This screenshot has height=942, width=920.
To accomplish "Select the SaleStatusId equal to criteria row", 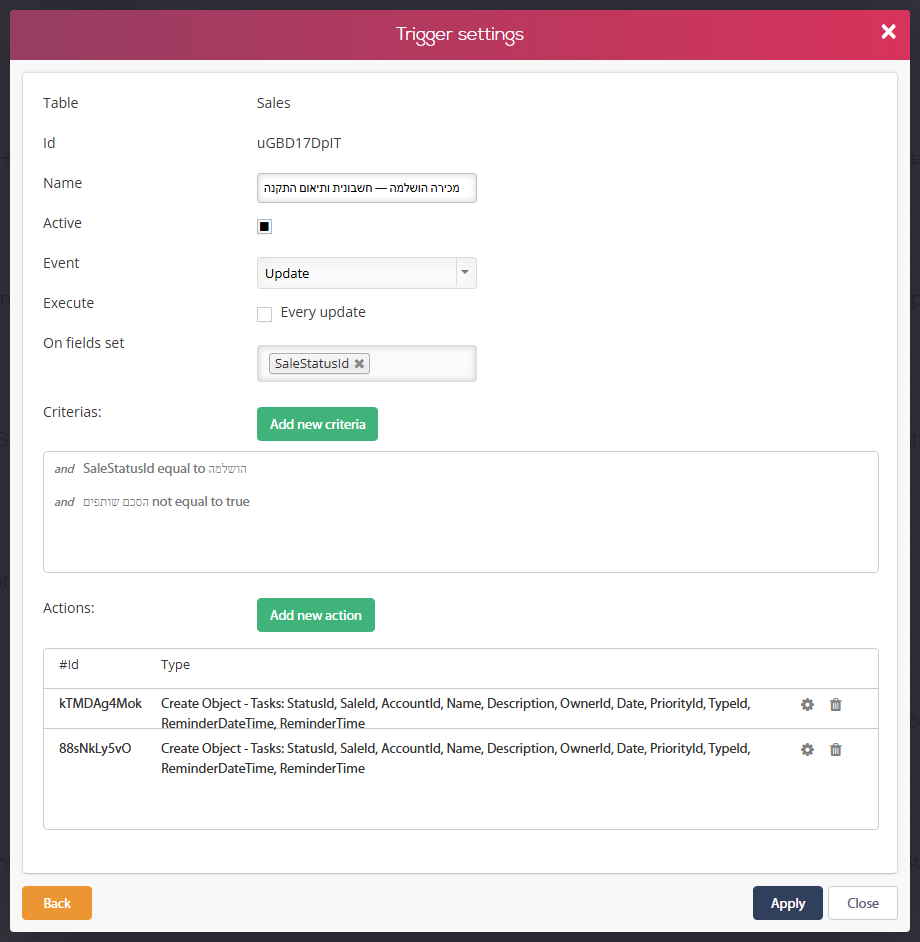I will click(151, 469).
